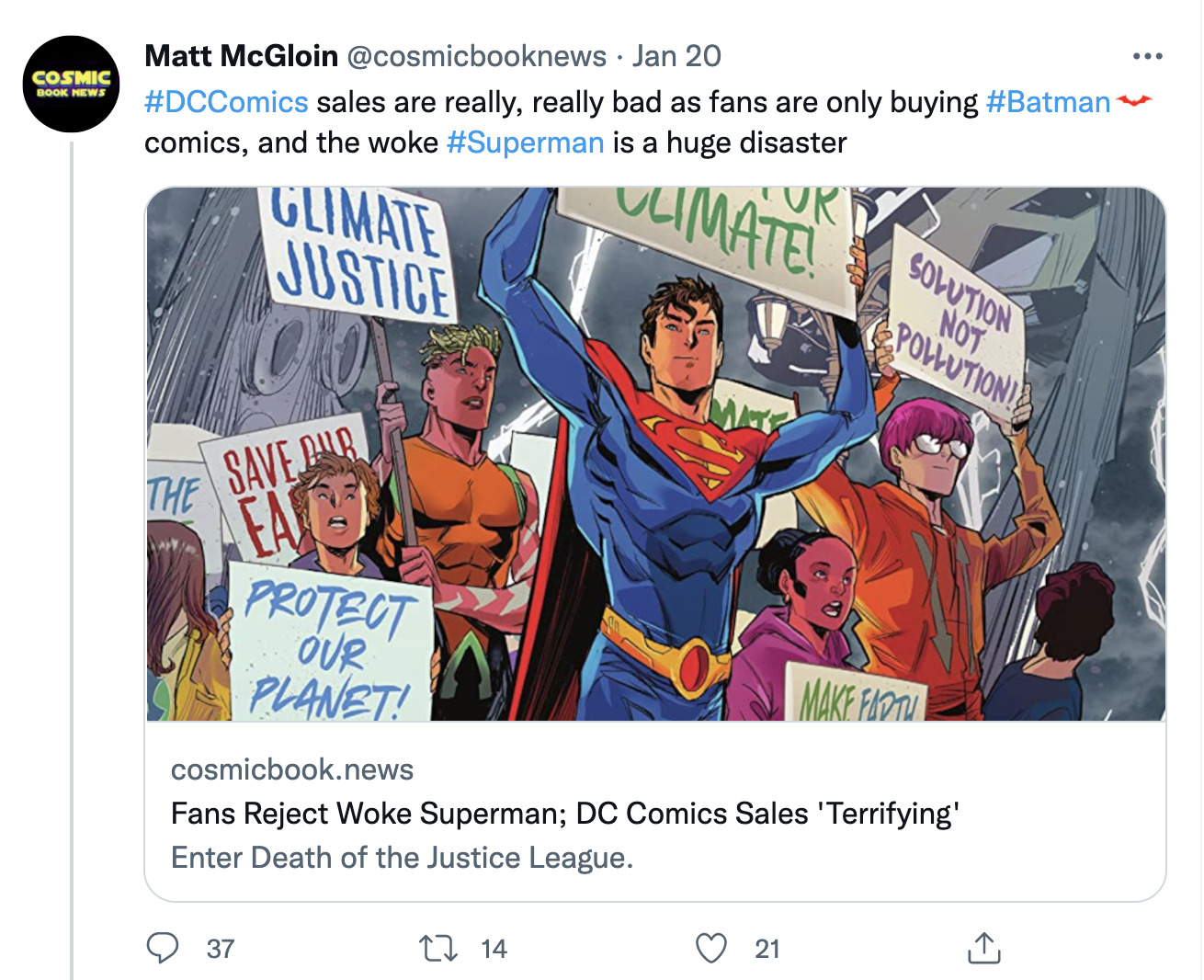Open the Superman climate protest card image
1204x980 pixels.
(x=655, y=454)
